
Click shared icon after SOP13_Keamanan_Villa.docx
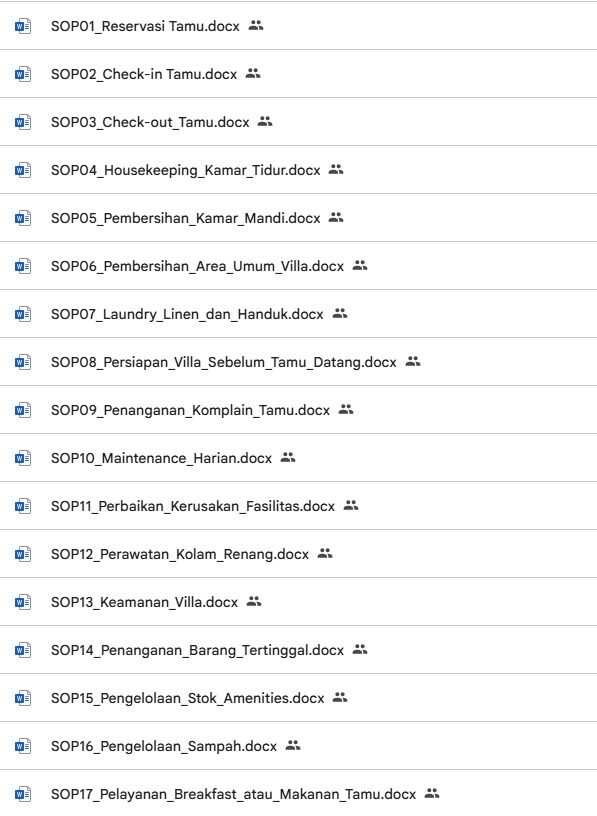coord(254,601)
